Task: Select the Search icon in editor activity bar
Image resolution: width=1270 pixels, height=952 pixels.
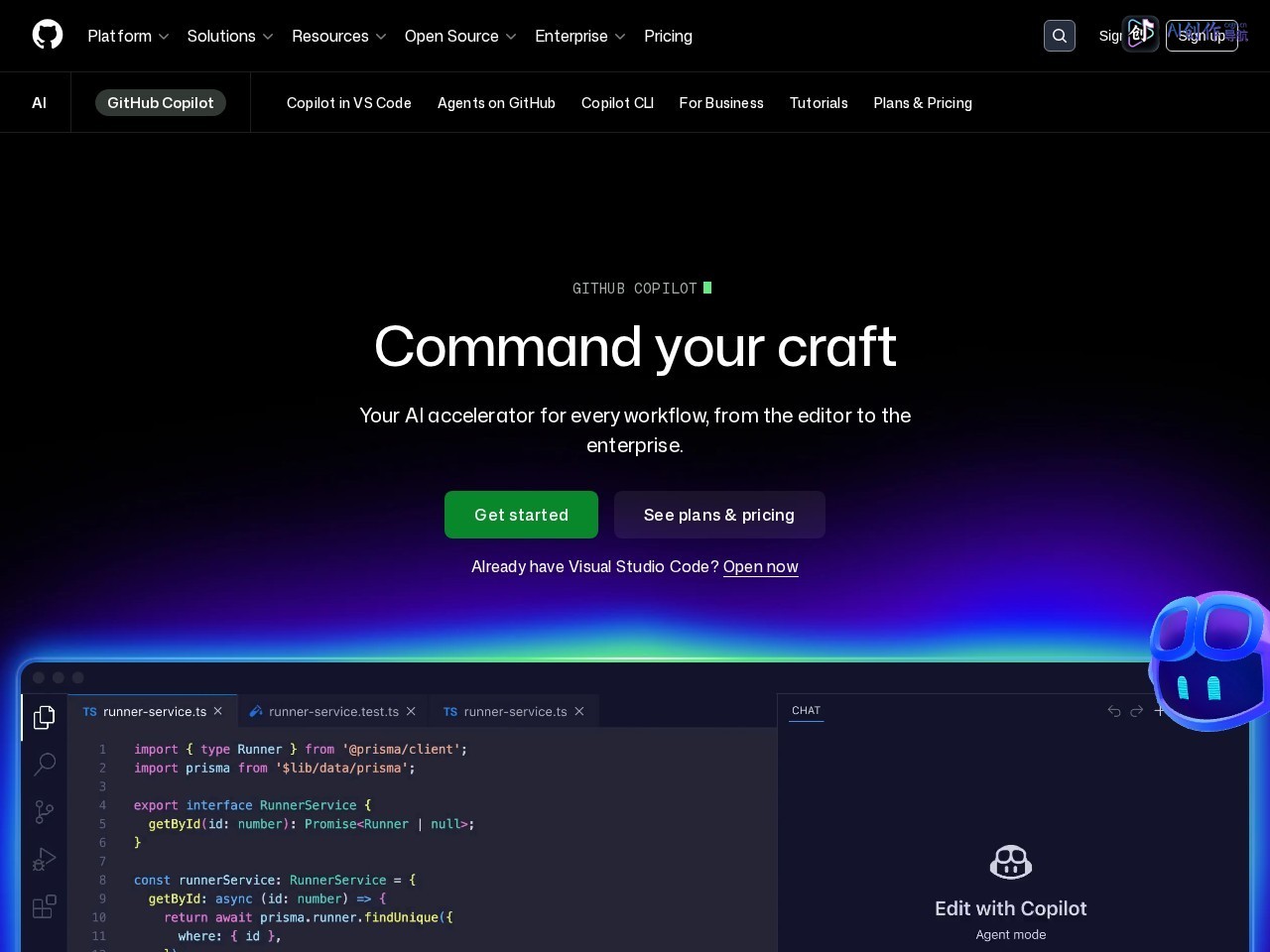Action: pyautogui.click(x=45, y=764)
